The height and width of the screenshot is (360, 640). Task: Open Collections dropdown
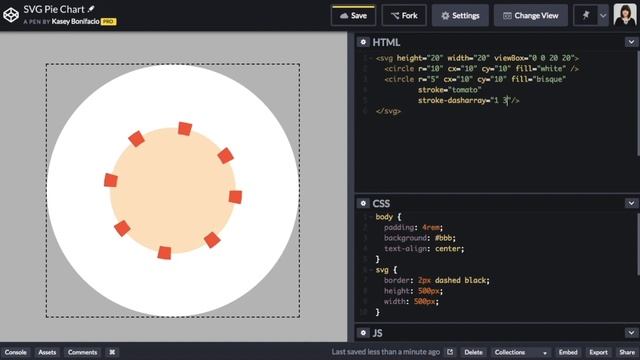521,352
